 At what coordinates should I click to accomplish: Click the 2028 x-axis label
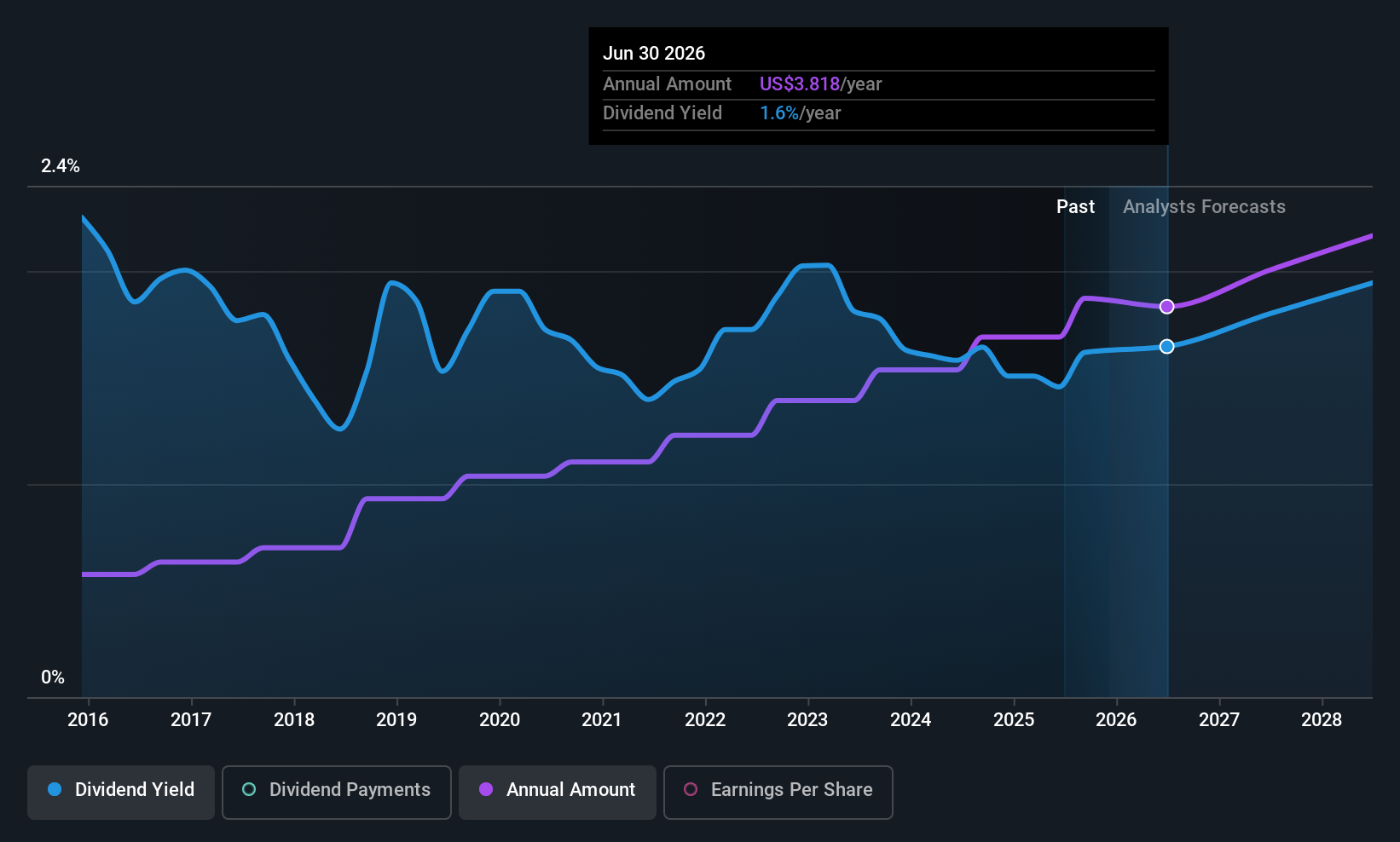[x=1322, y=720]
